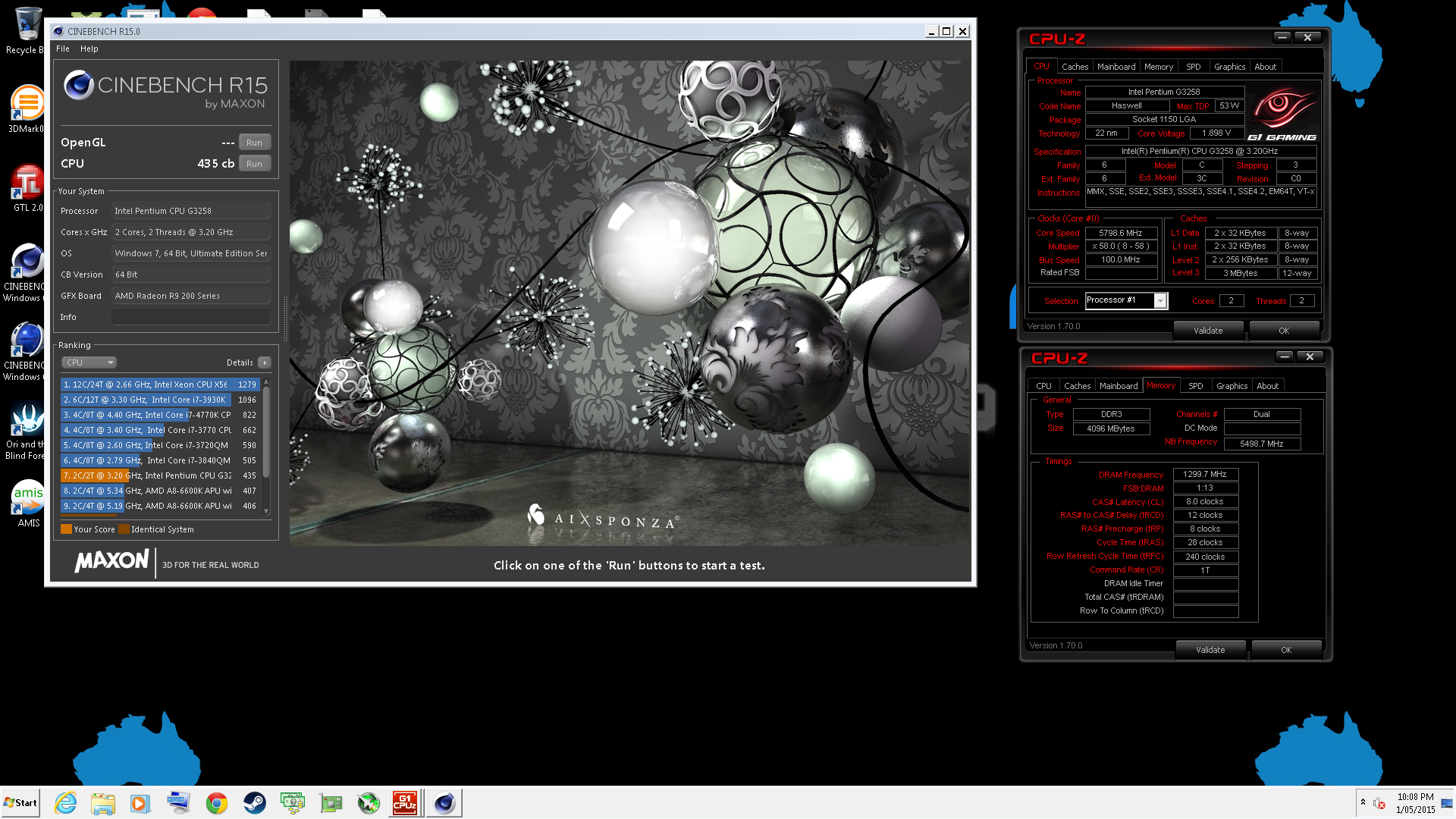This screenshot has width=1456, height=819.
Task: Expand ranking Details arrow button
Action: [265, 362]
